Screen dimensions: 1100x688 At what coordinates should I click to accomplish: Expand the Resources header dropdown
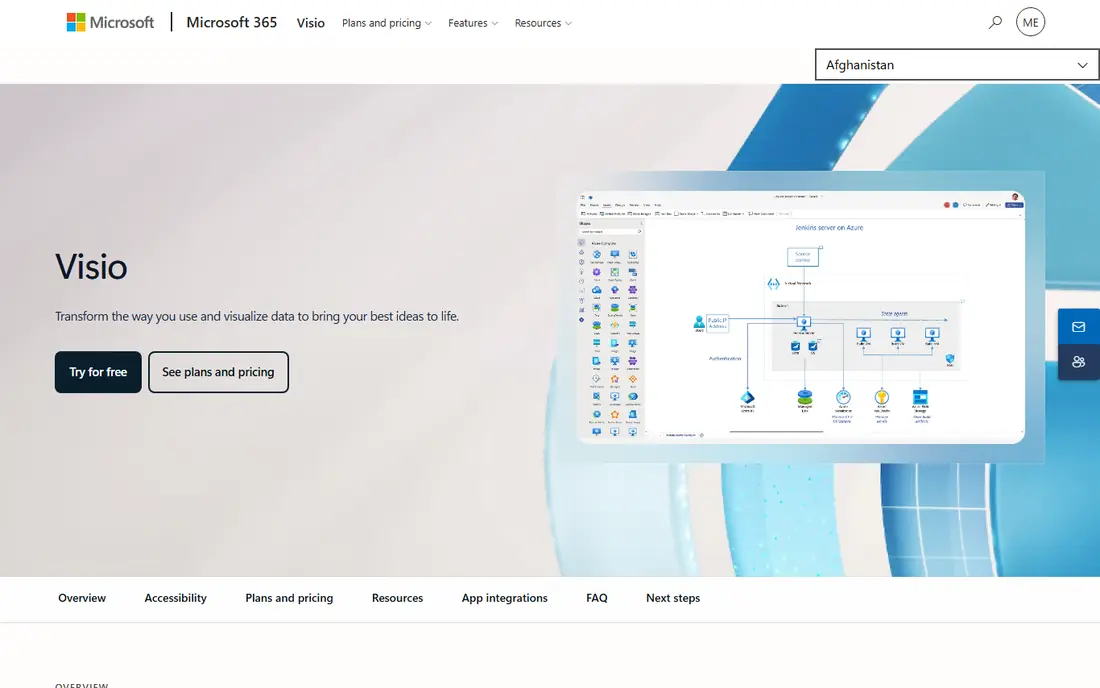543,23
